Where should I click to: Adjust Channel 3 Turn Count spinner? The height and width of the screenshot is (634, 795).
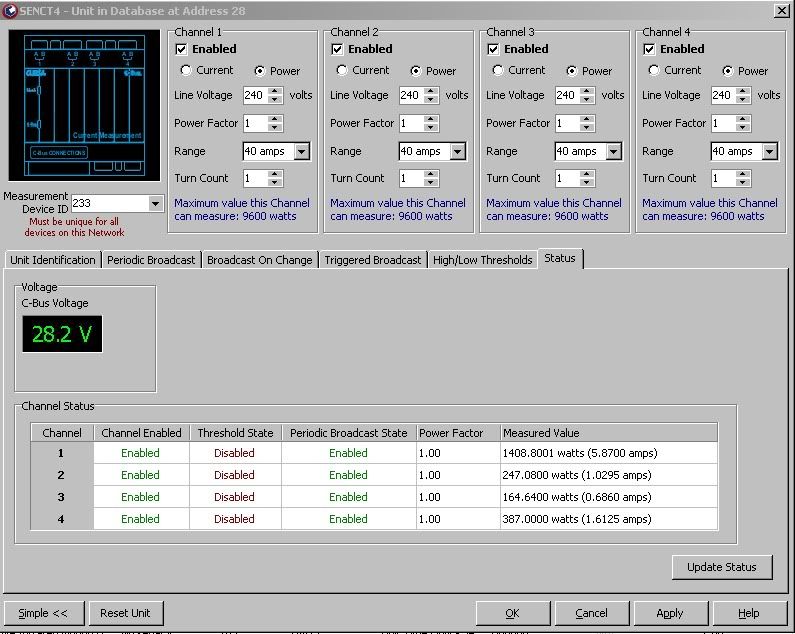tap(587, 179)
